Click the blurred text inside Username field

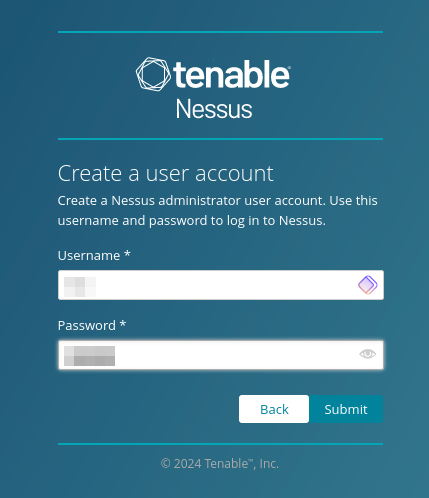80,287
